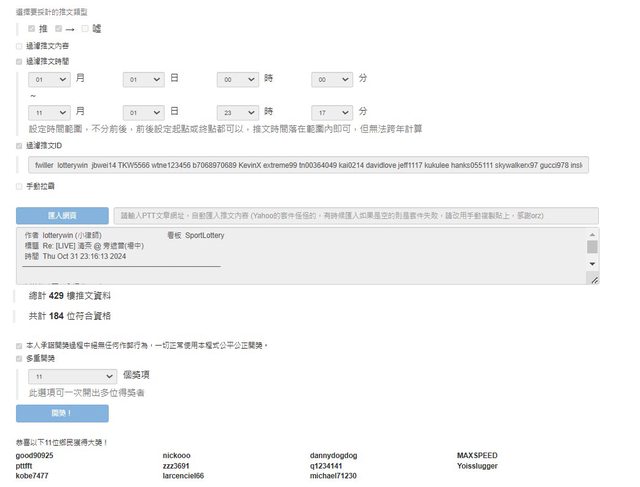Enable the 手動扣霸 checkbox

[x=19, y=186]
